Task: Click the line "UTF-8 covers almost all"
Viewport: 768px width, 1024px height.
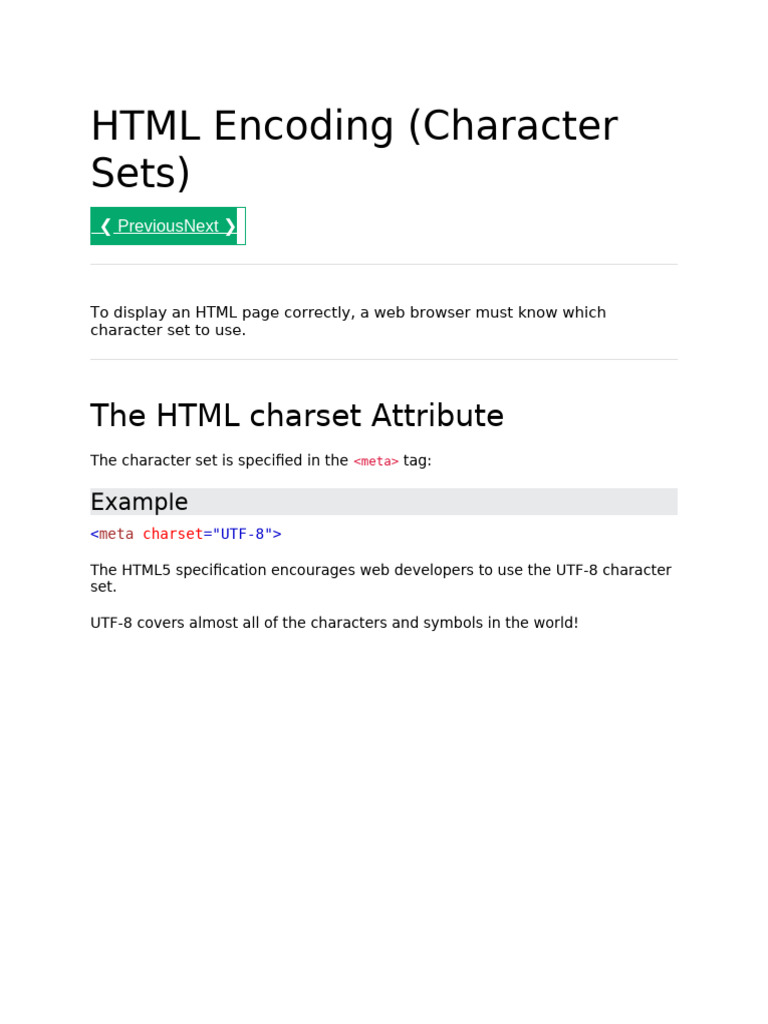Action: [x=334, y=623]
